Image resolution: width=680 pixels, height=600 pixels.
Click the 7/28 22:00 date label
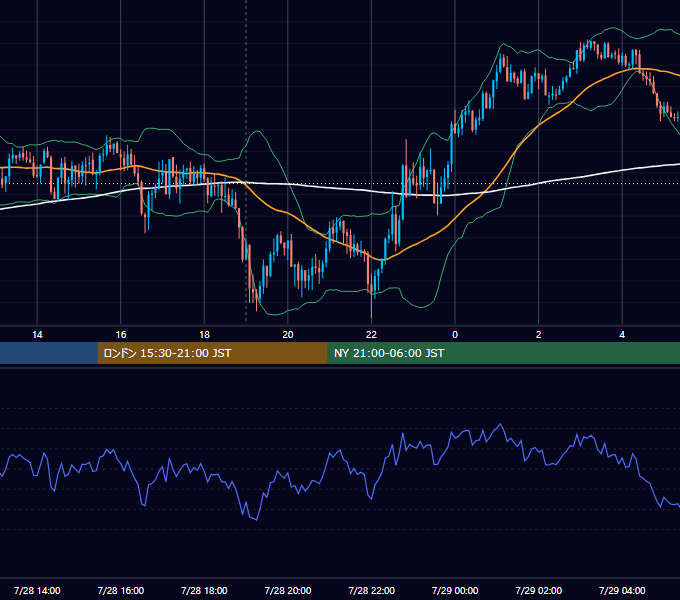point(371,590)
